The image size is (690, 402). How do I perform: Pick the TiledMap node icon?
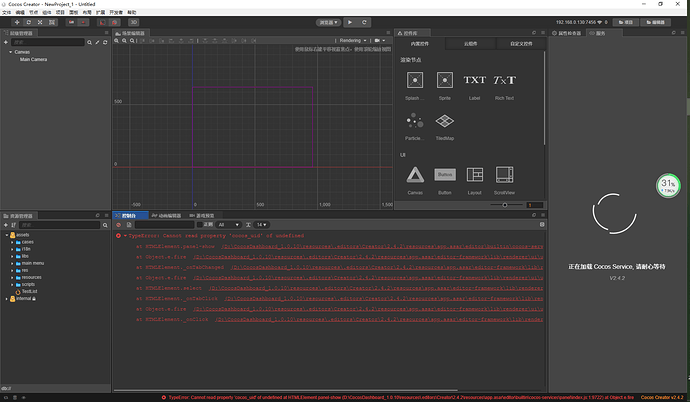point(444,121)
